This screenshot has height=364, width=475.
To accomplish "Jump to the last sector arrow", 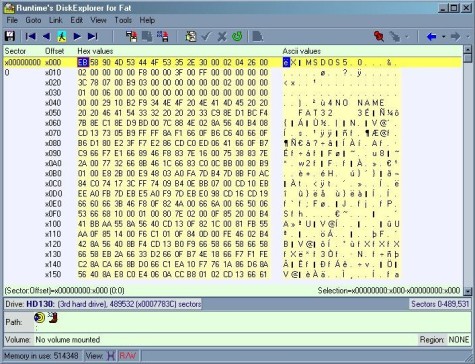I will tap(92, 36).
